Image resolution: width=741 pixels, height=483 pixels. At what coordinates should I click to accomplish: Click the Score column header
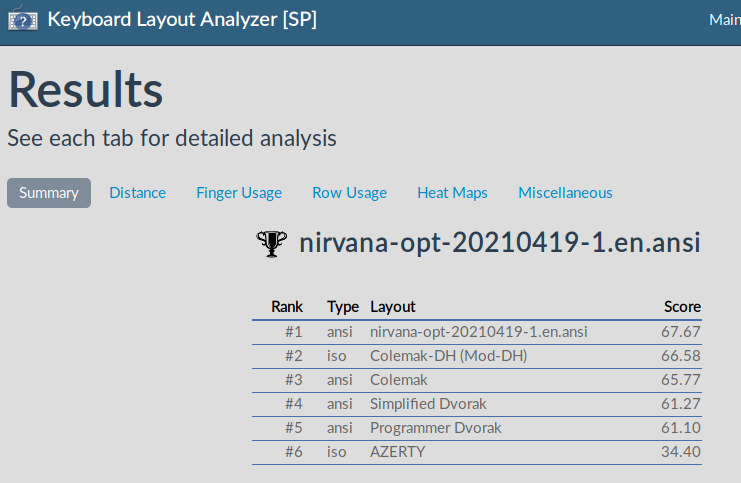coord(682,307)
